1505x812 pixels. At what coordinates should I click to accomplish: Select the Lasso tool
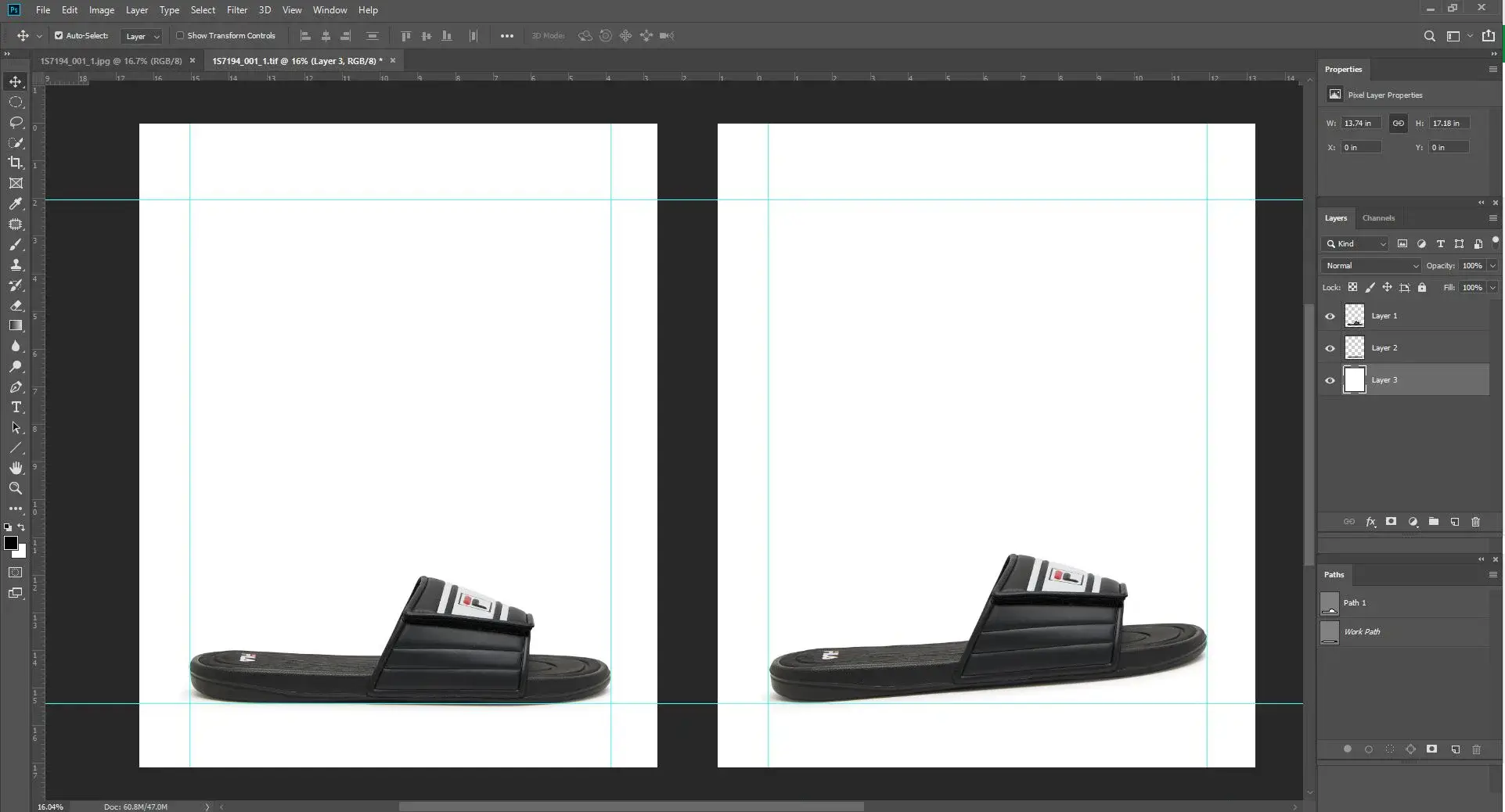pyautogui.click(x=16, y=122)
